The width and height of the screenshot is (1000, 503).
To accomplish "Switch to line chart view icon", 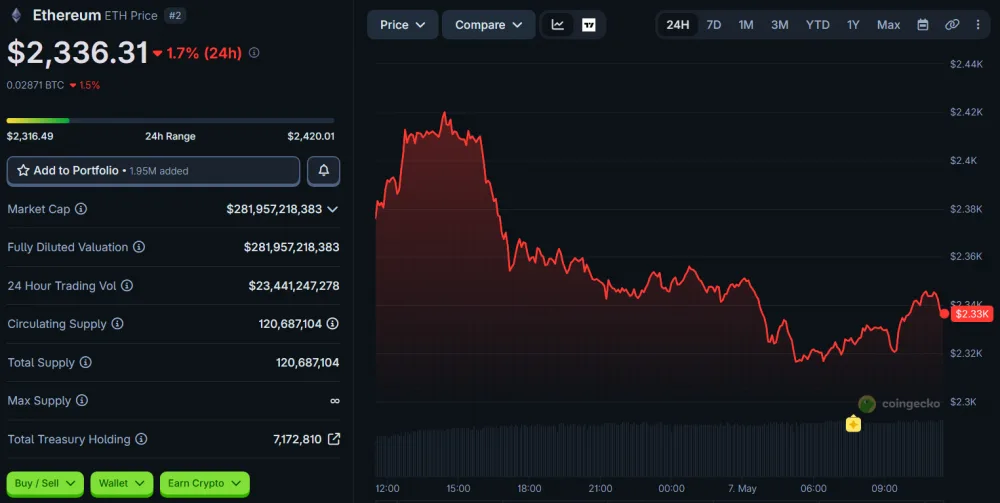I will 558,25.
